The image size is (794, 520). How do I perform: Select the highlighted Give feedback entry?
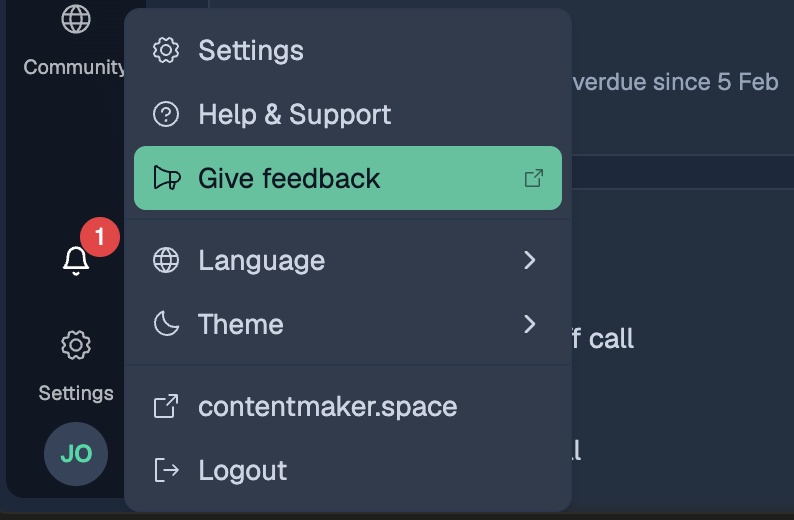(348, 178)
